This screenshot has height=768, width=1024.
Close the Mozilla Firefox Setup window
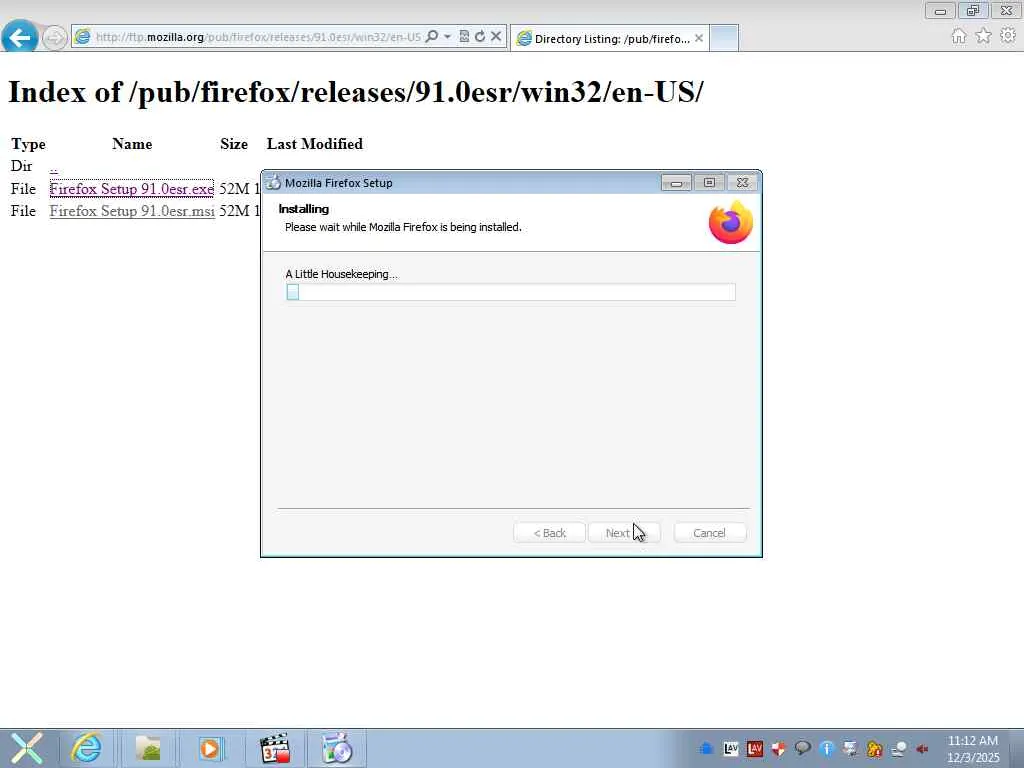[743, 183]
